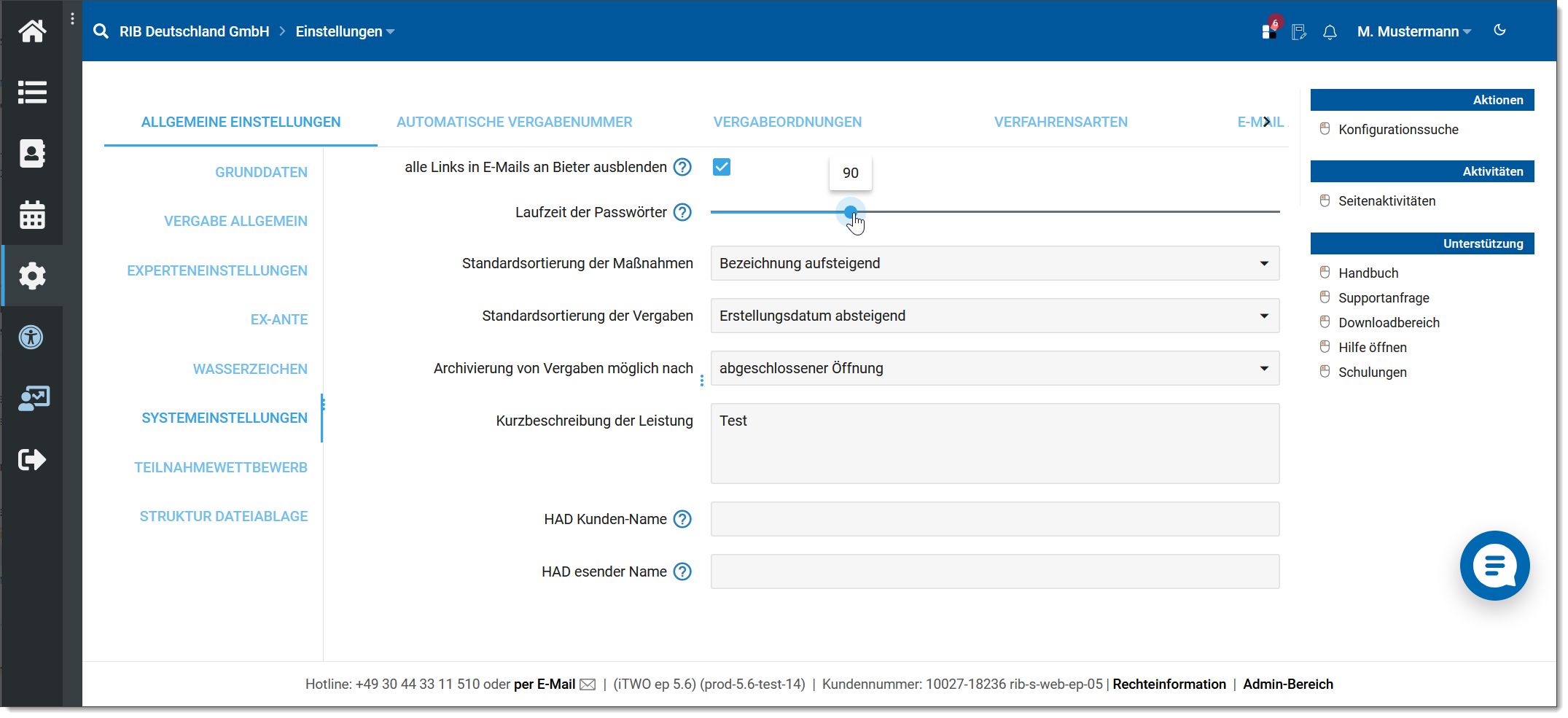Toggle dark mode moon icon
1568x718 pixels.
1499,31
